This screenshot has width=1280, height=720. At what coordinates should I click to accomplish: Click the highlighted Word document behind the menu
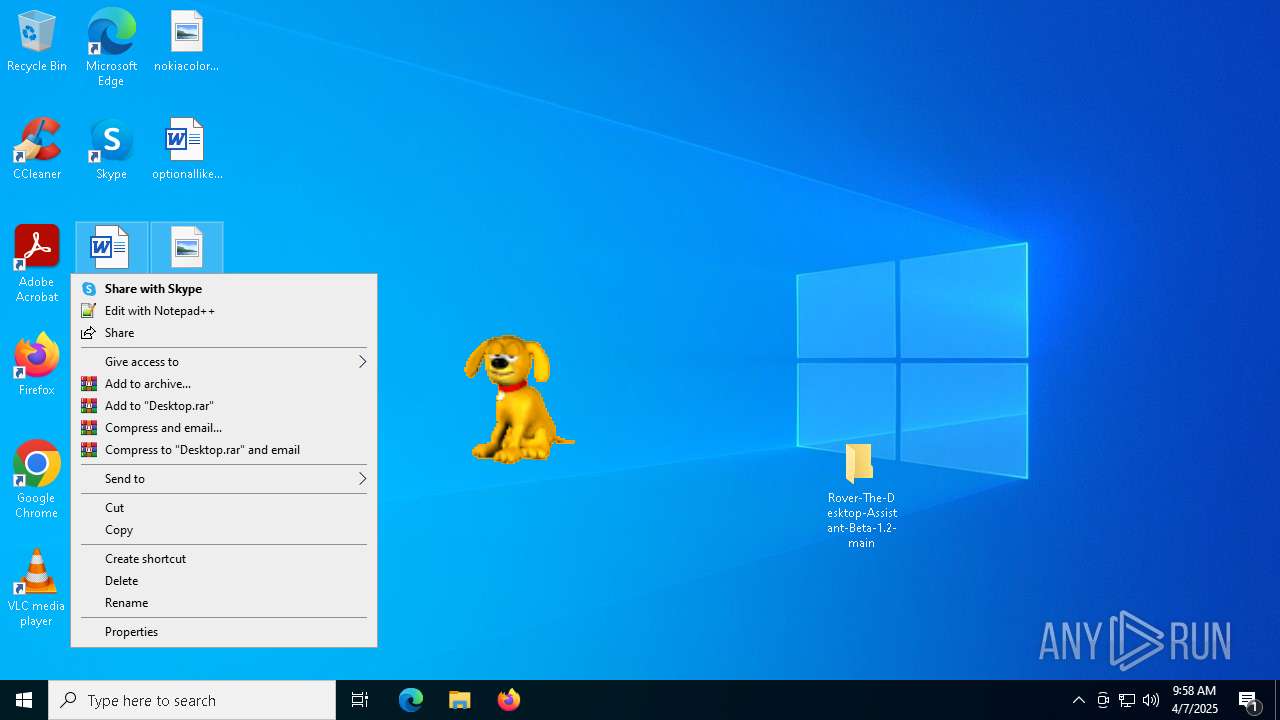point(111,248)
